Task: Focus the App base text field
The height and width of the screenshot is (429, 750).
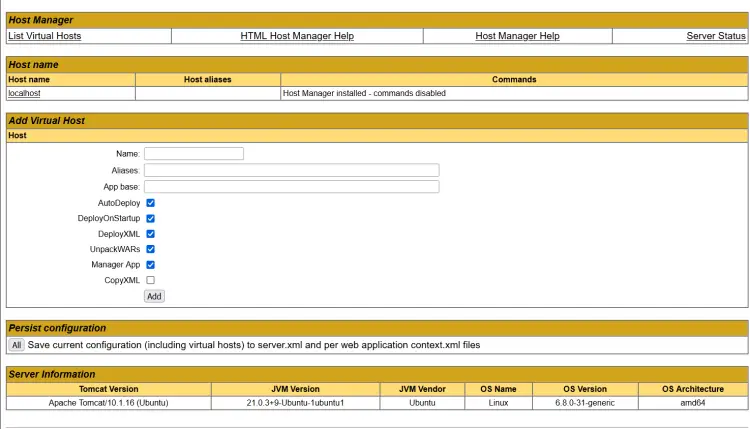Action: click(x=291, y=187)
